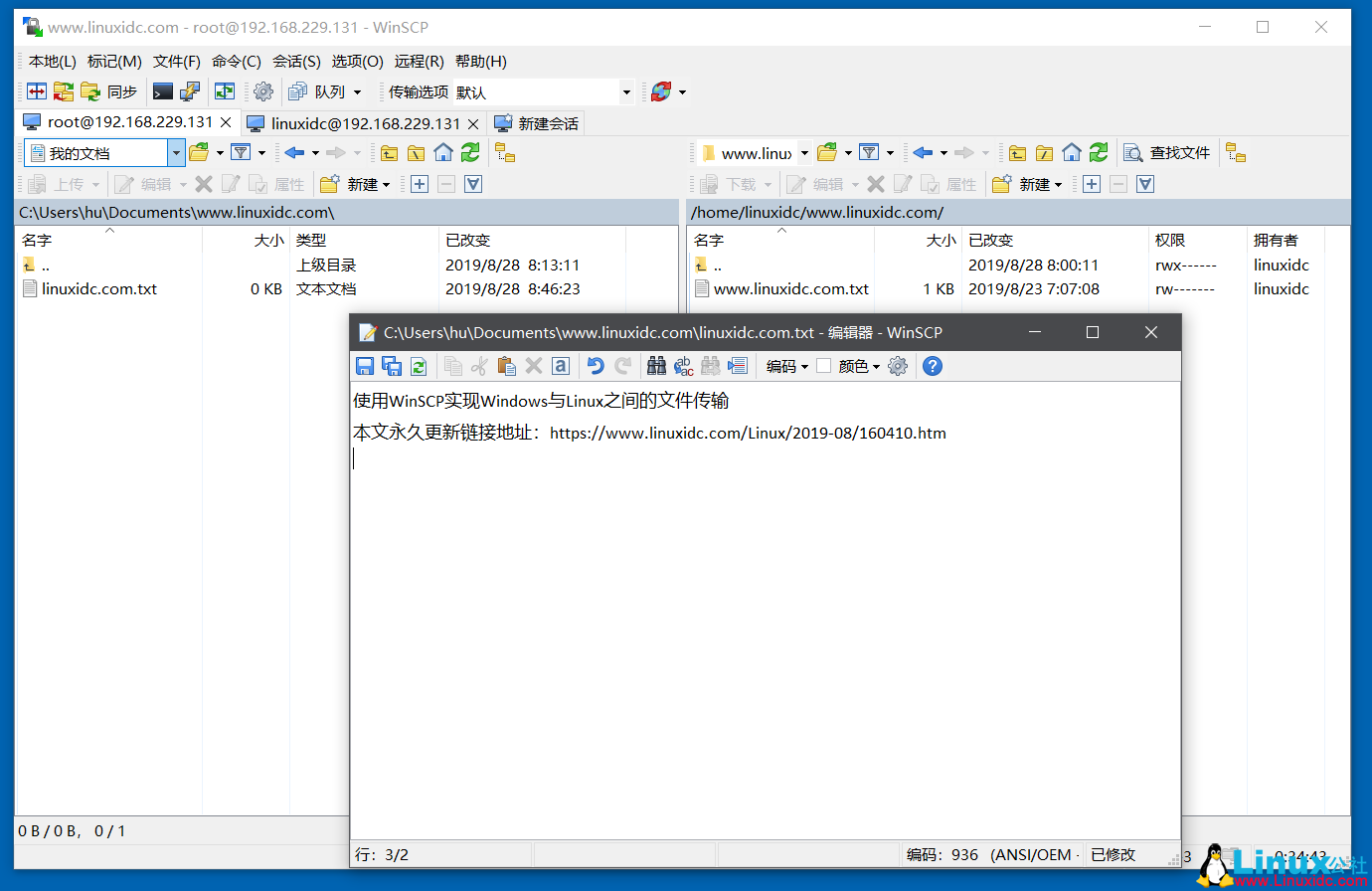Open the Queue (队列) dropdown

(324, 91)
